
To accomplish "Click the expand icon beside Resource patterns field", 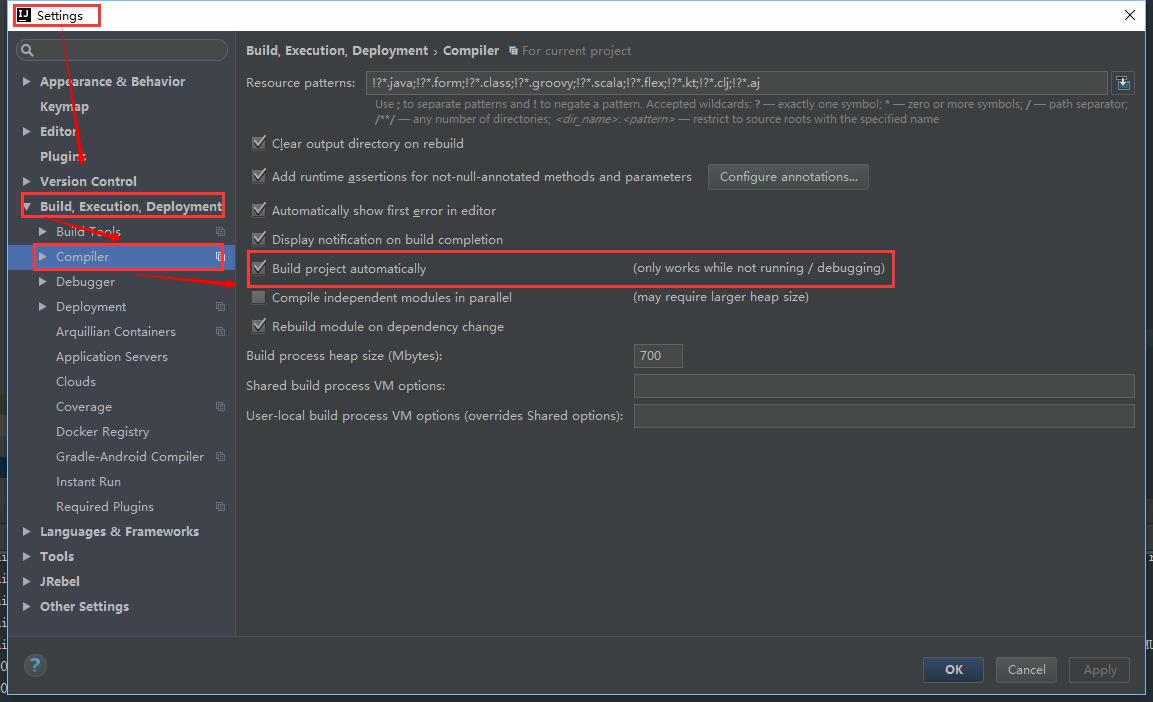I will click(x=1123, y=82).
